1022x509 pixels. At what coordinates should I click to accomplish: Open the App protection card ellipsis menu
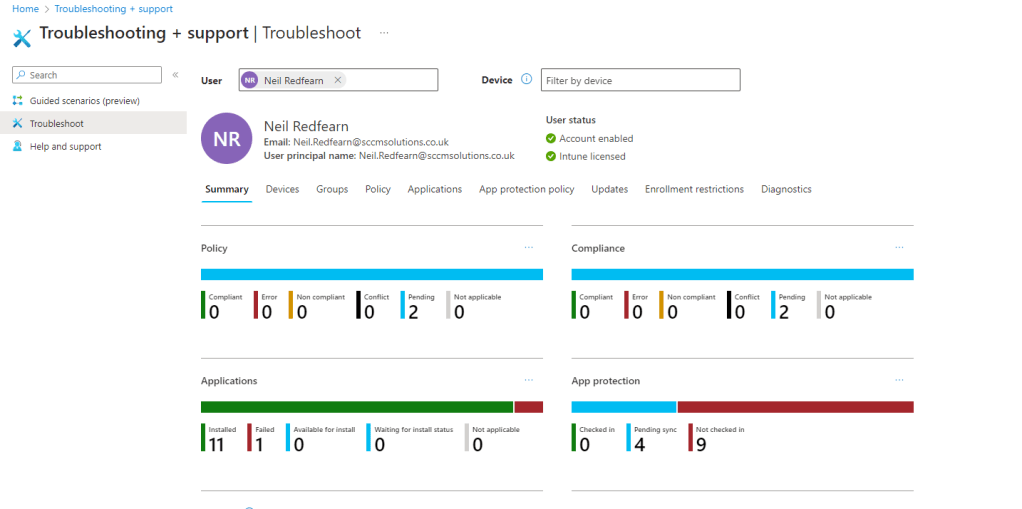899,380
